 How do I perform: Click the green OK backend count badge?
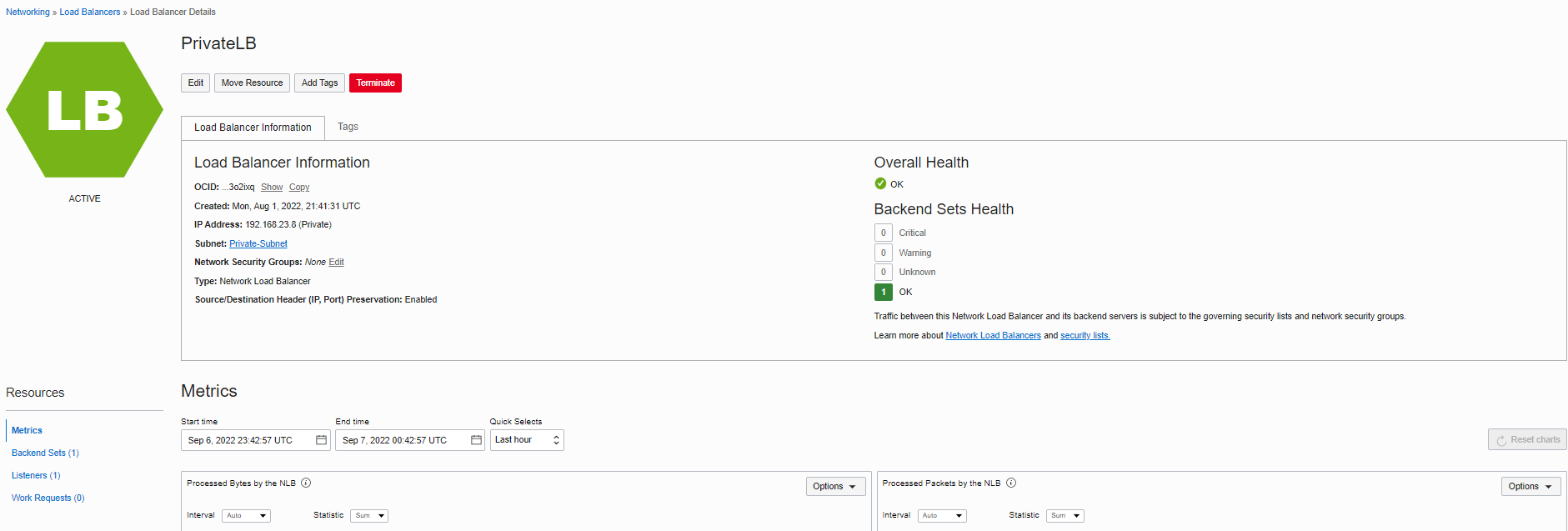(884, 292)
